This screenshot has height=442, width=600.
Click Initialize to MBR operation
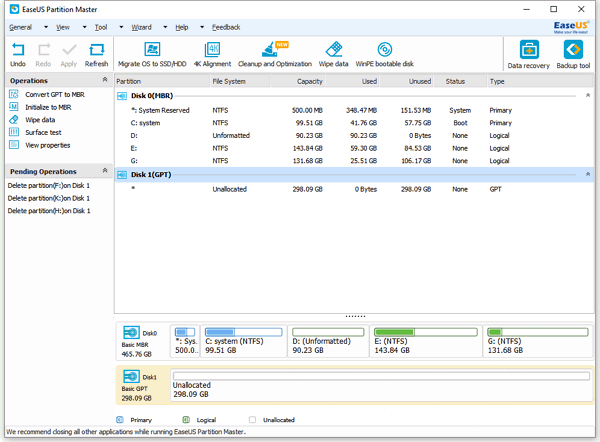(x=48, y=107)
